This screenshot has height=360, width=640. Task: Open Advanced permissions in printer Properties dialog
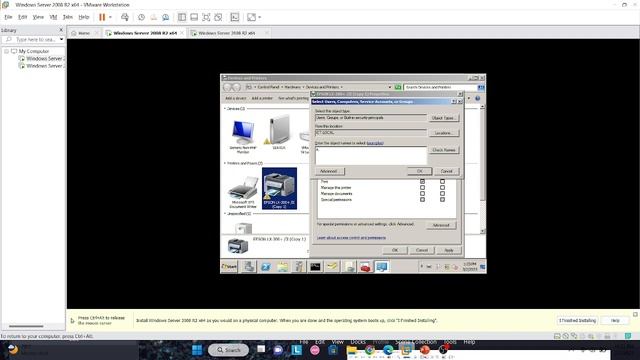[441, 225]
